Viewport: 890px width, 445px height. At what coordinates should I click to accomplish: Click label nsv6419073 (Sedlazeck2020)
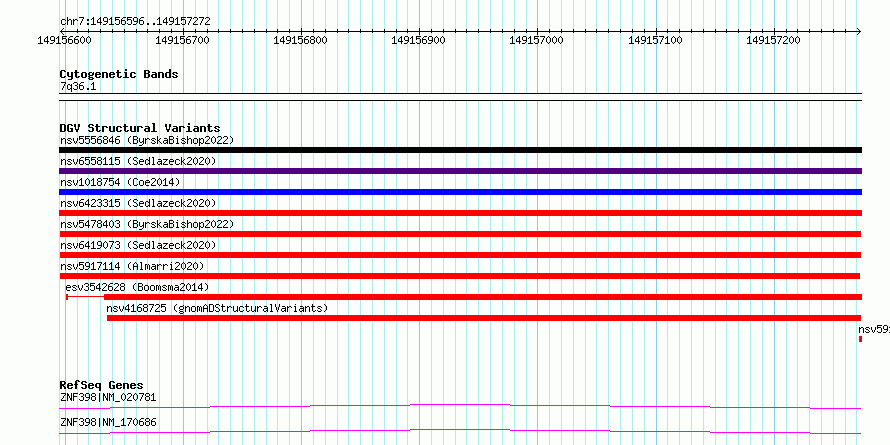tap(138, 245)
